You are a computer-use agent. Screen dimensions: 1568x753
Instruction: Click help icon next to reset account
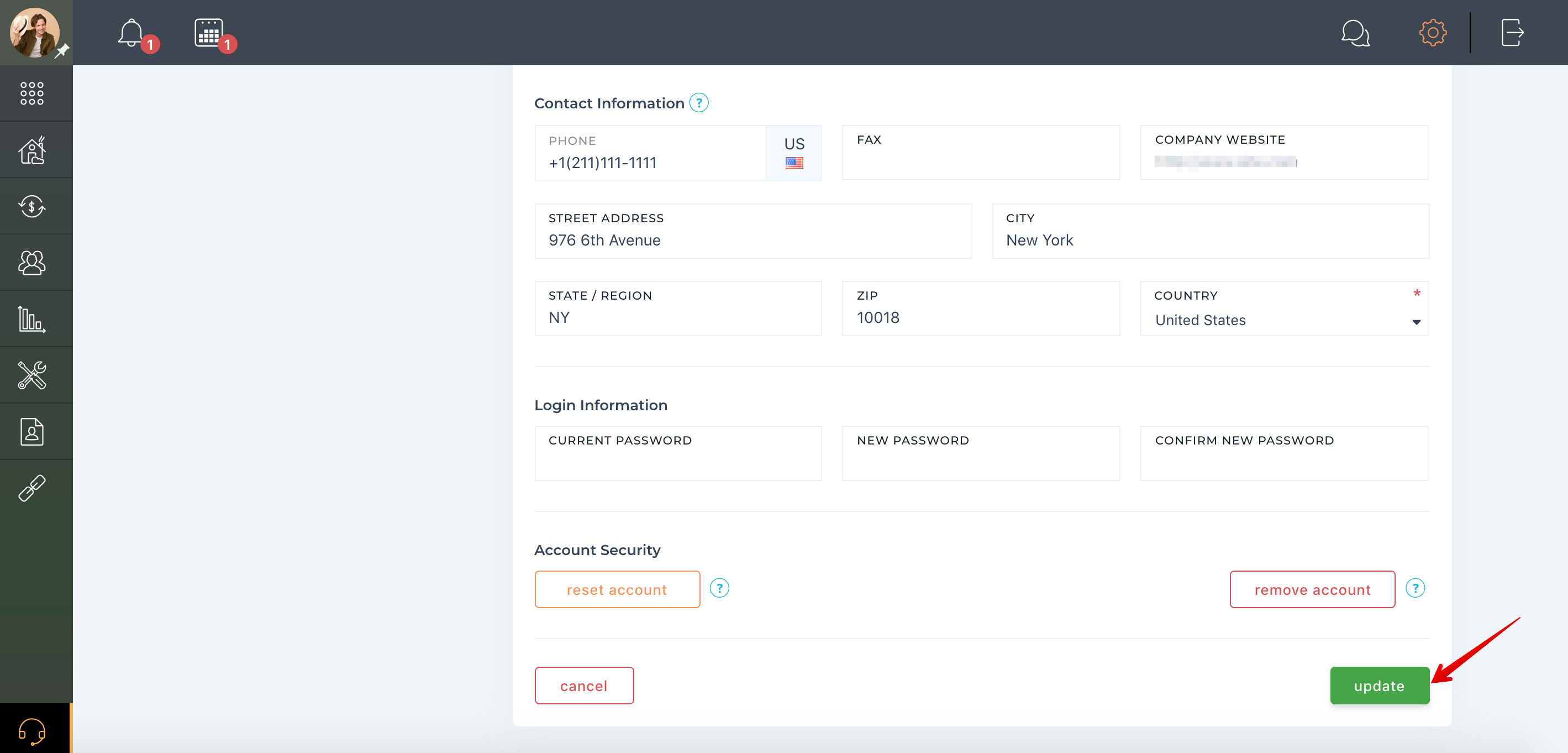coord(719,588)
